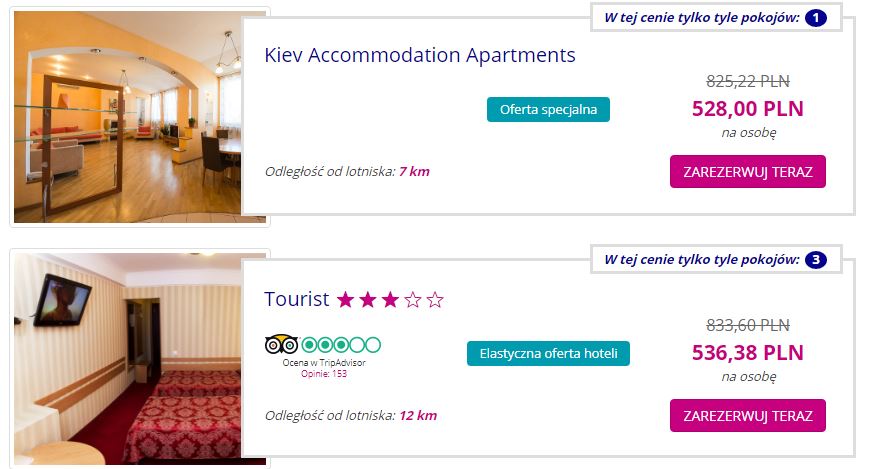Click the third filled star of Tourist hotel

(390, 300)
